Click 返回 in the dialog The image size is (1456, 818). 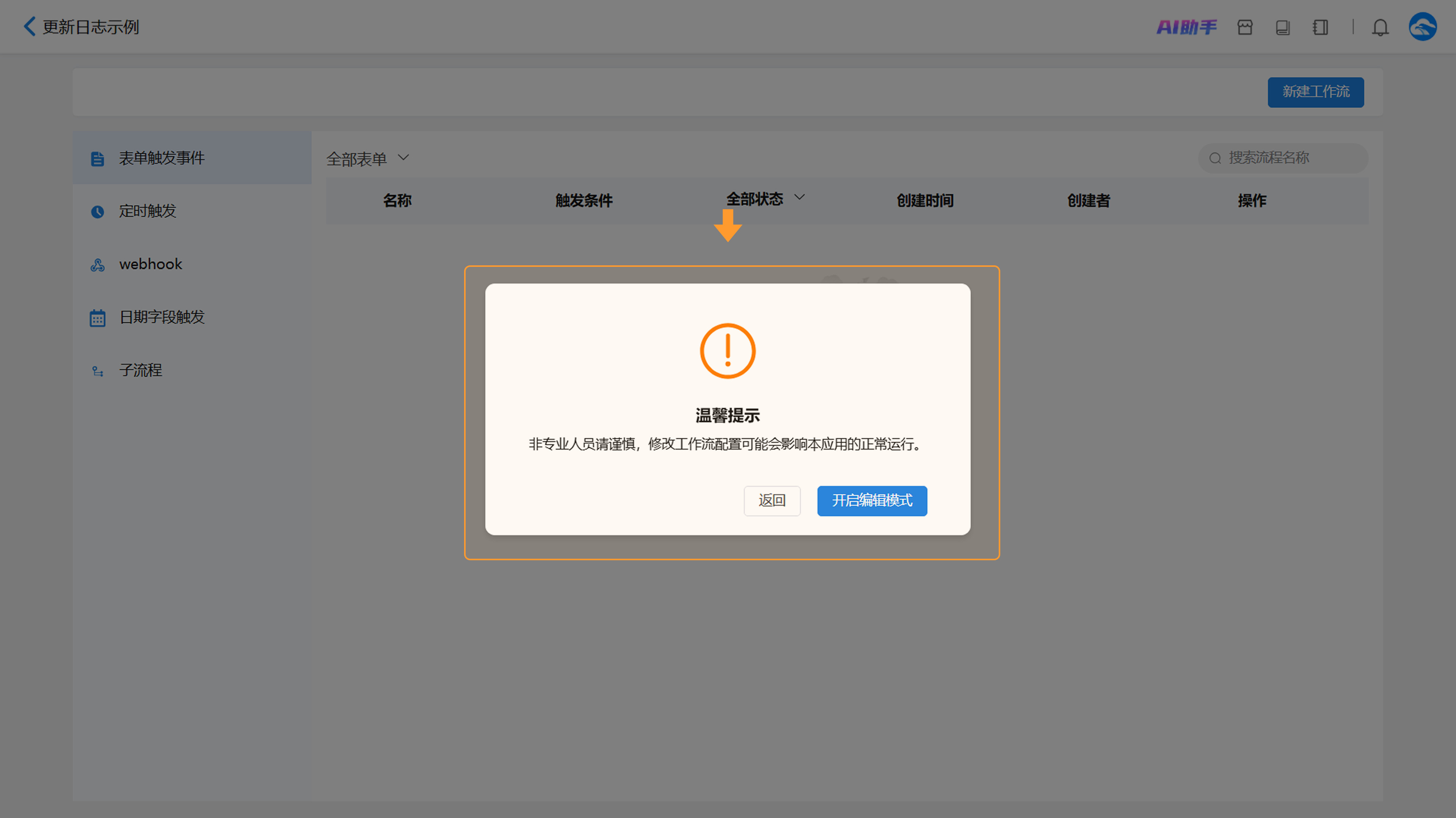(772, 500)
